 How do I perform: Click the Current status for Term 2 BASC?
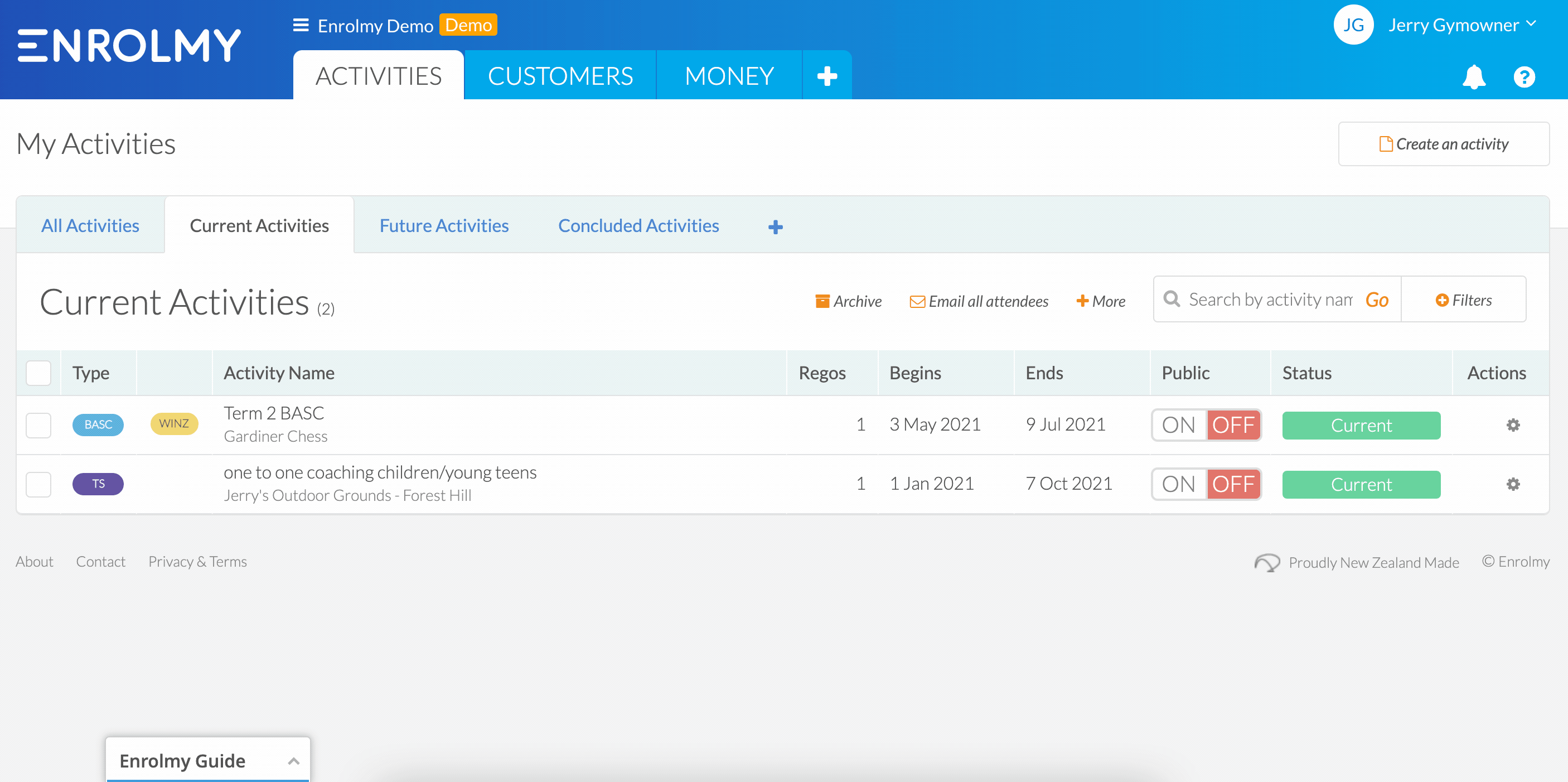pos(1361,425)
